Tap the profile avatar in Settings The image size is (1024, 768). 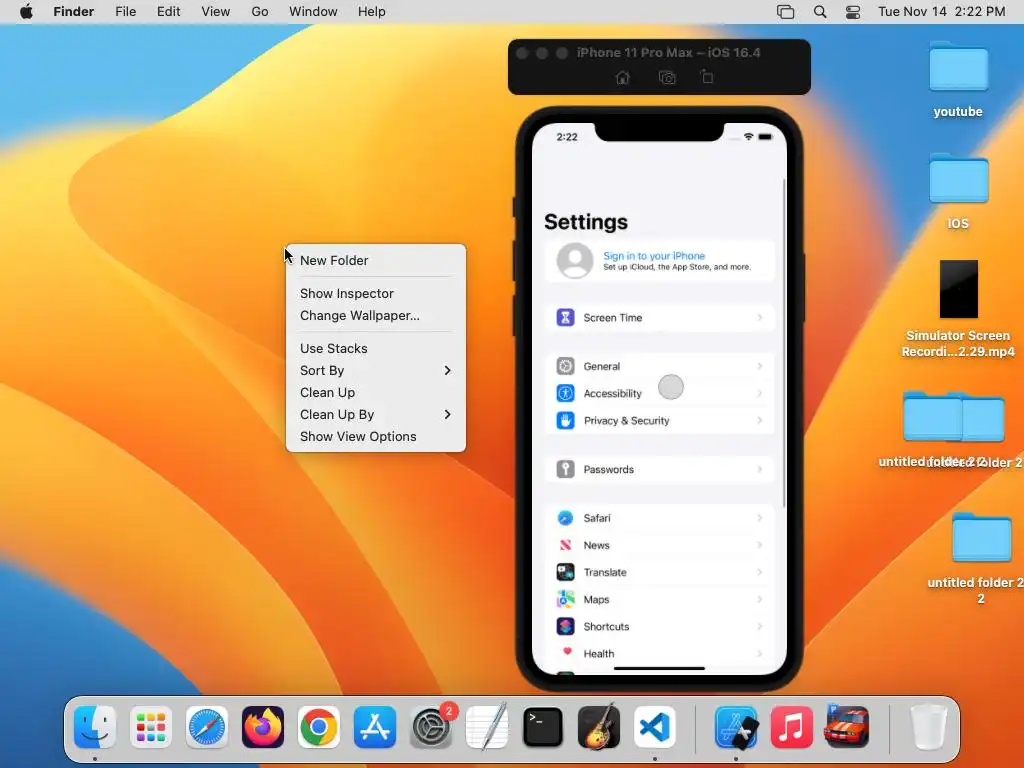575,261
